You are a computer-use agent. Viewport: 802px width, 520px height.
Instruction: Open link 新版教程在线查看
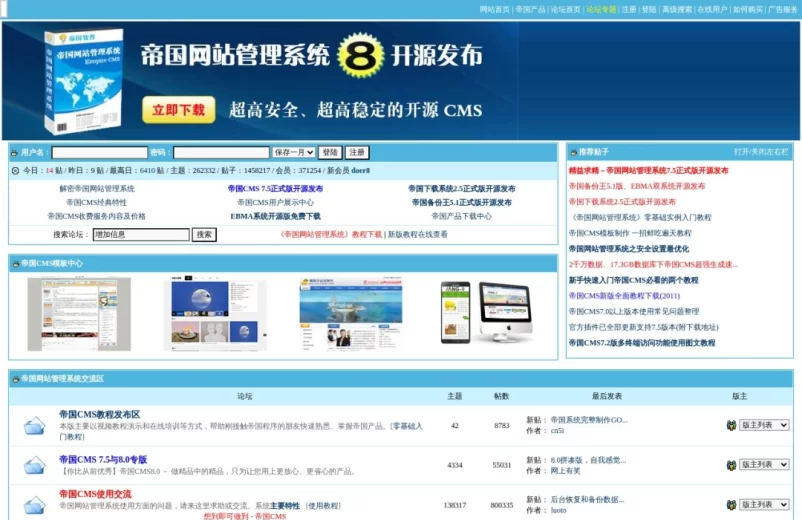[417, 235]
